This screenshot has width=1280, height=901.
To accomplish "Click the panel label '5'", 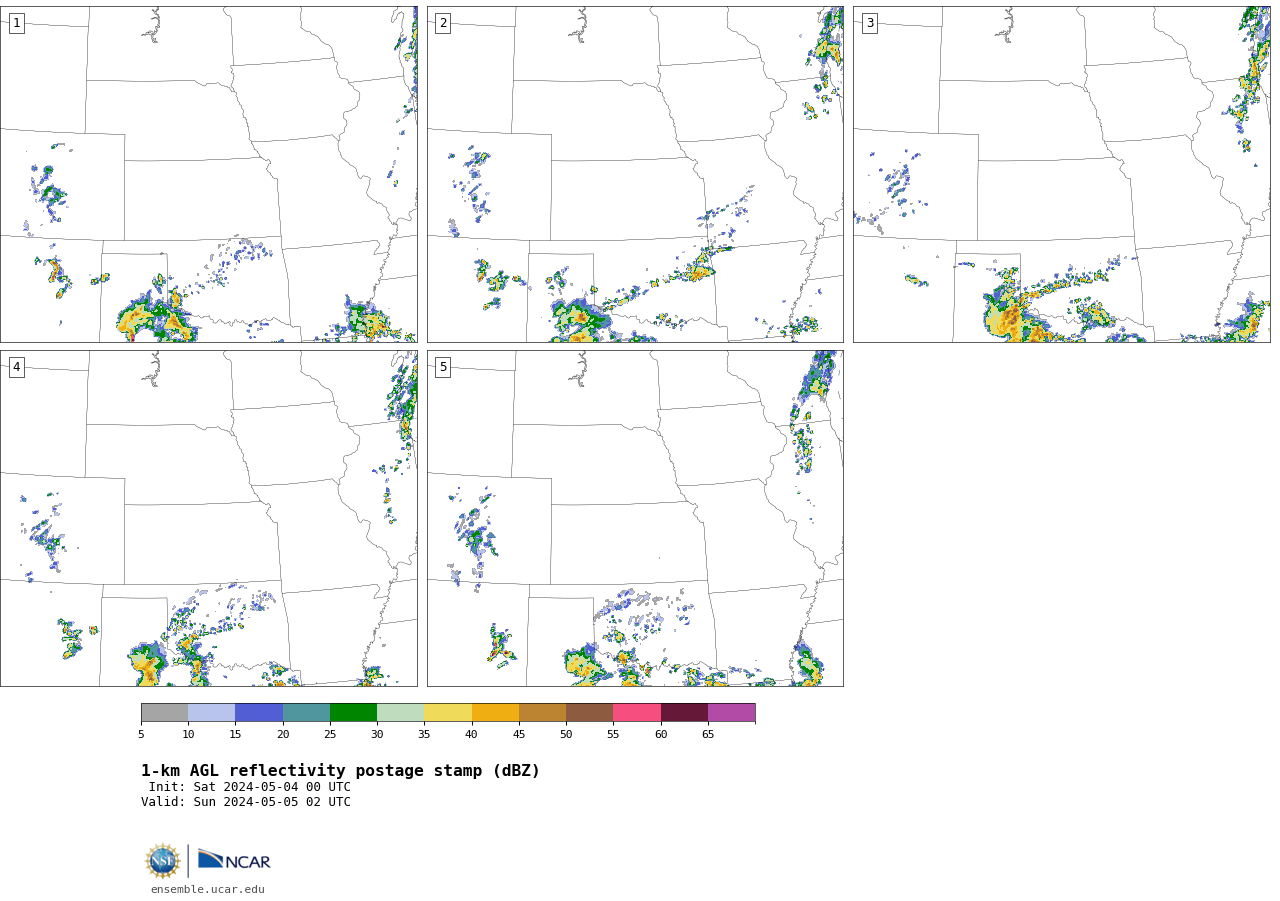I will click(443, 367).
